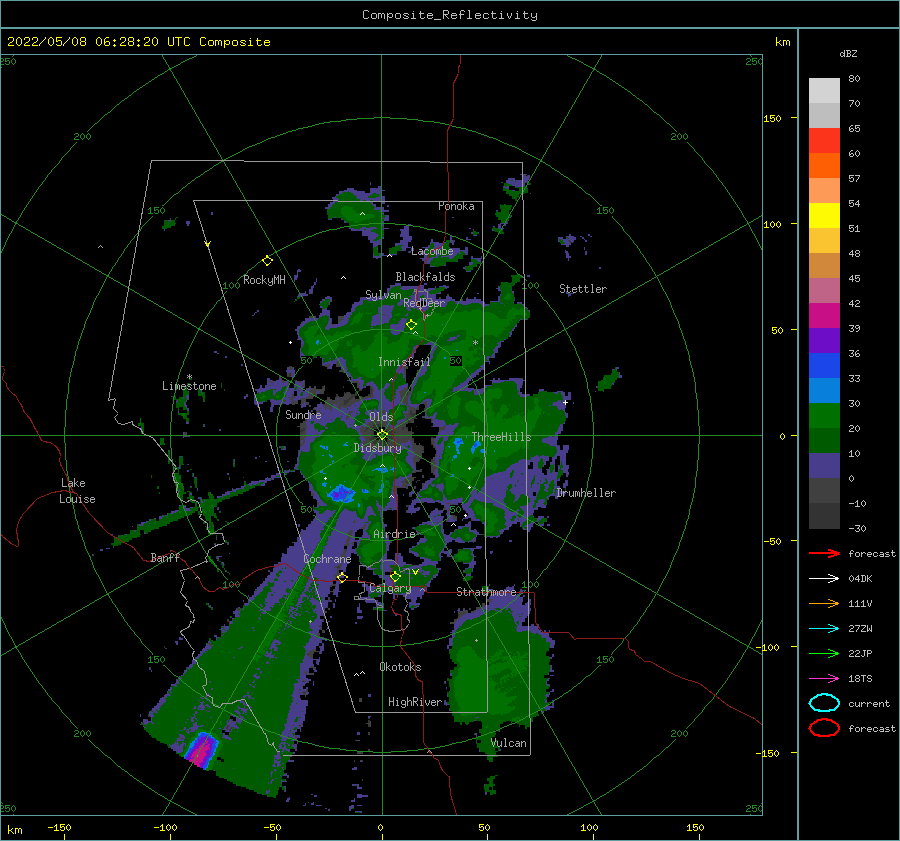900x841 pixels.
Task: Click the Composite_Reflectivity title
Action: point(450,15)
